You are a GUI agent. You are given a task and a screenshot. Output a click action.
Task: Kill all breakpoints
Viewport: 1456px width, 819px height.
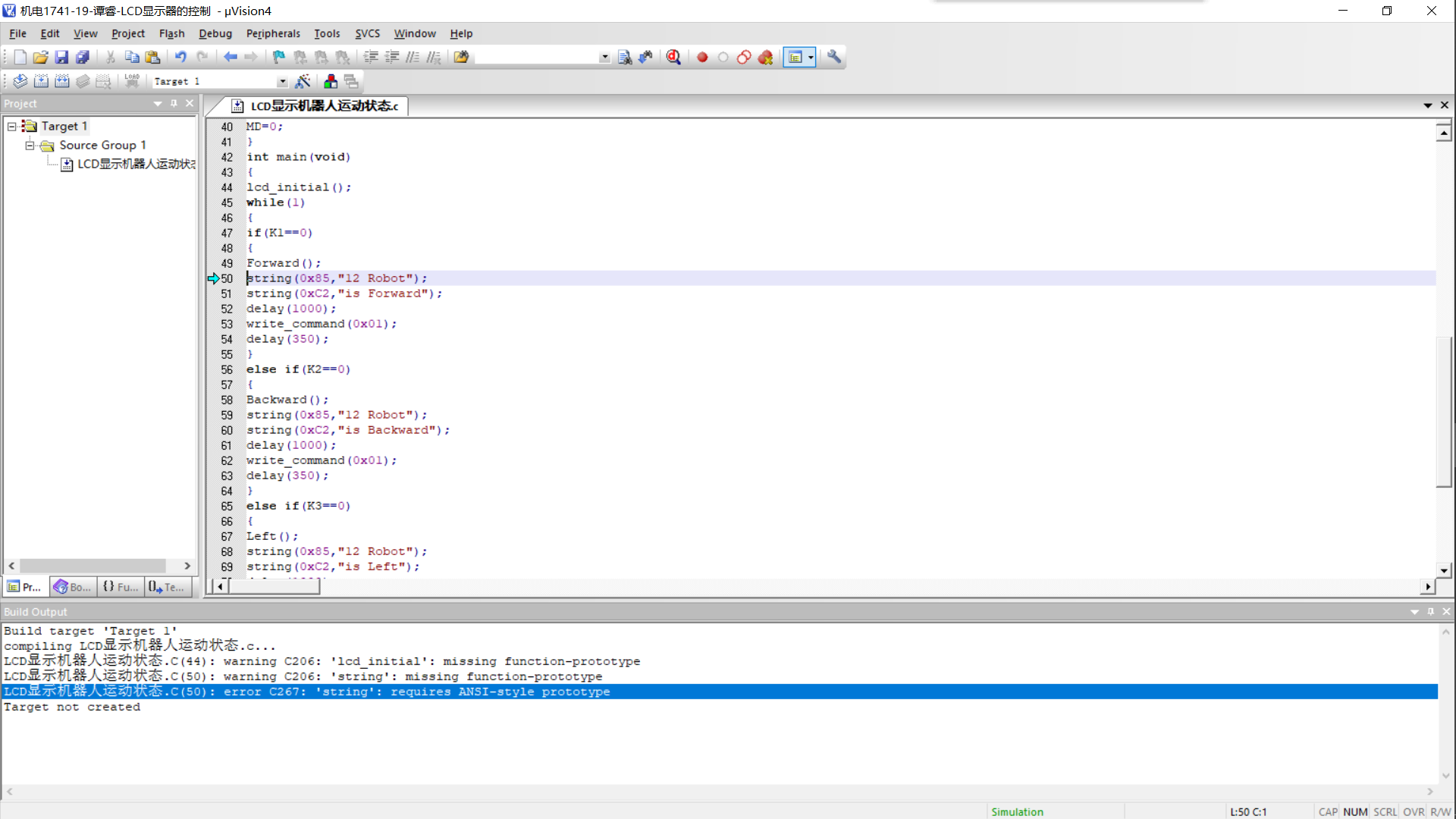pos(766,57)
